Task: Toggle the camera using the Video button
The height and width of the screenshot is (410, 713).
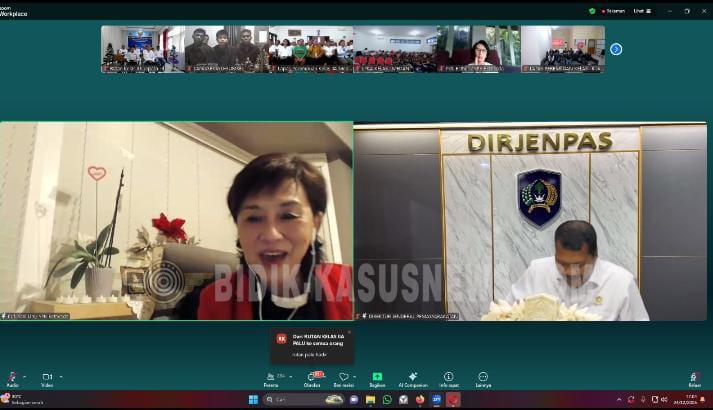Action: 47,378
